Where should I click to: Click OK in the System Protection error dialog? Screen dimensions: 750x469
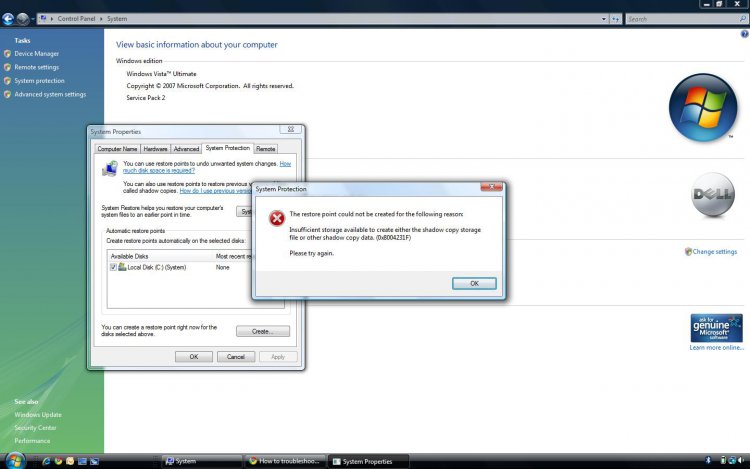(x=474, y=284)
